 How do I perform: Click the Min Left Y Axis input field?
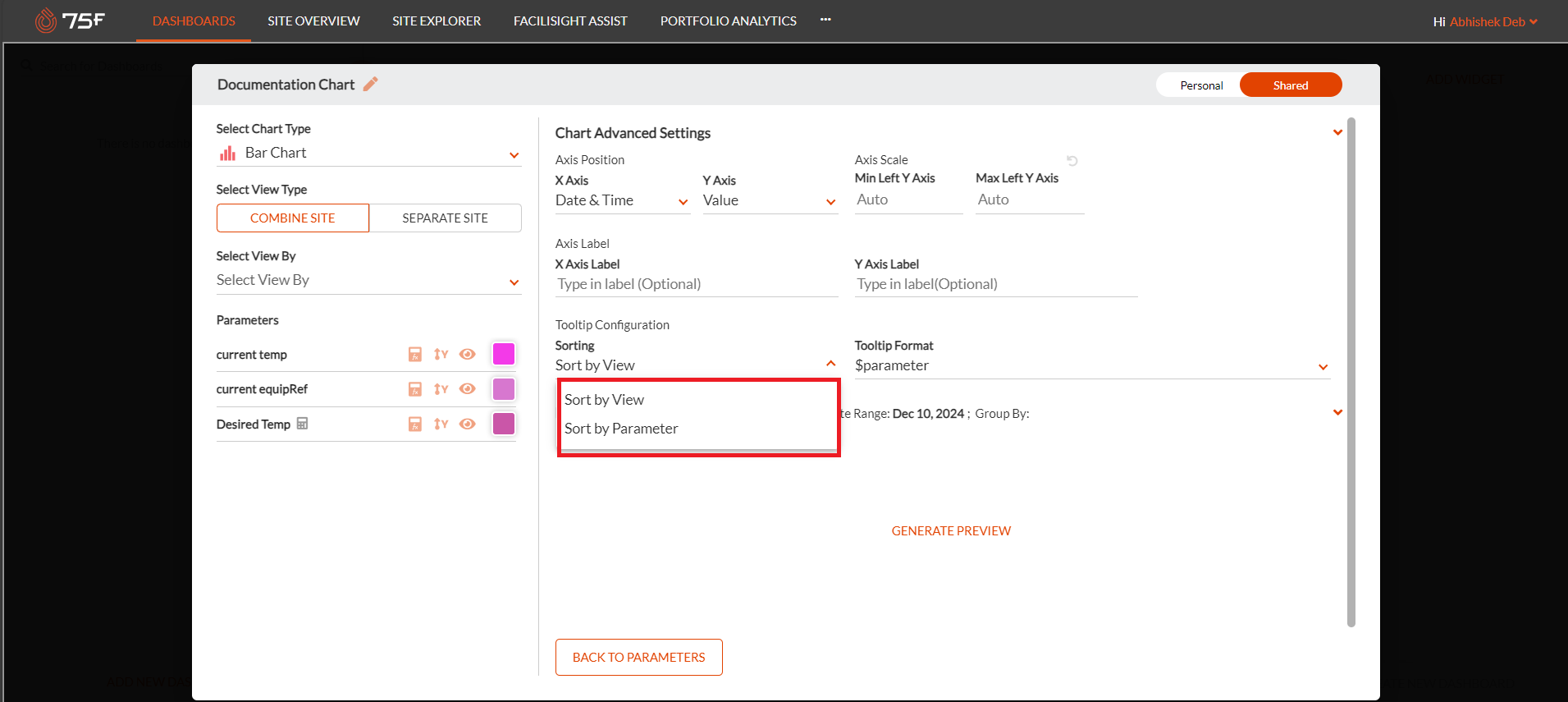(x=908, y=200)
